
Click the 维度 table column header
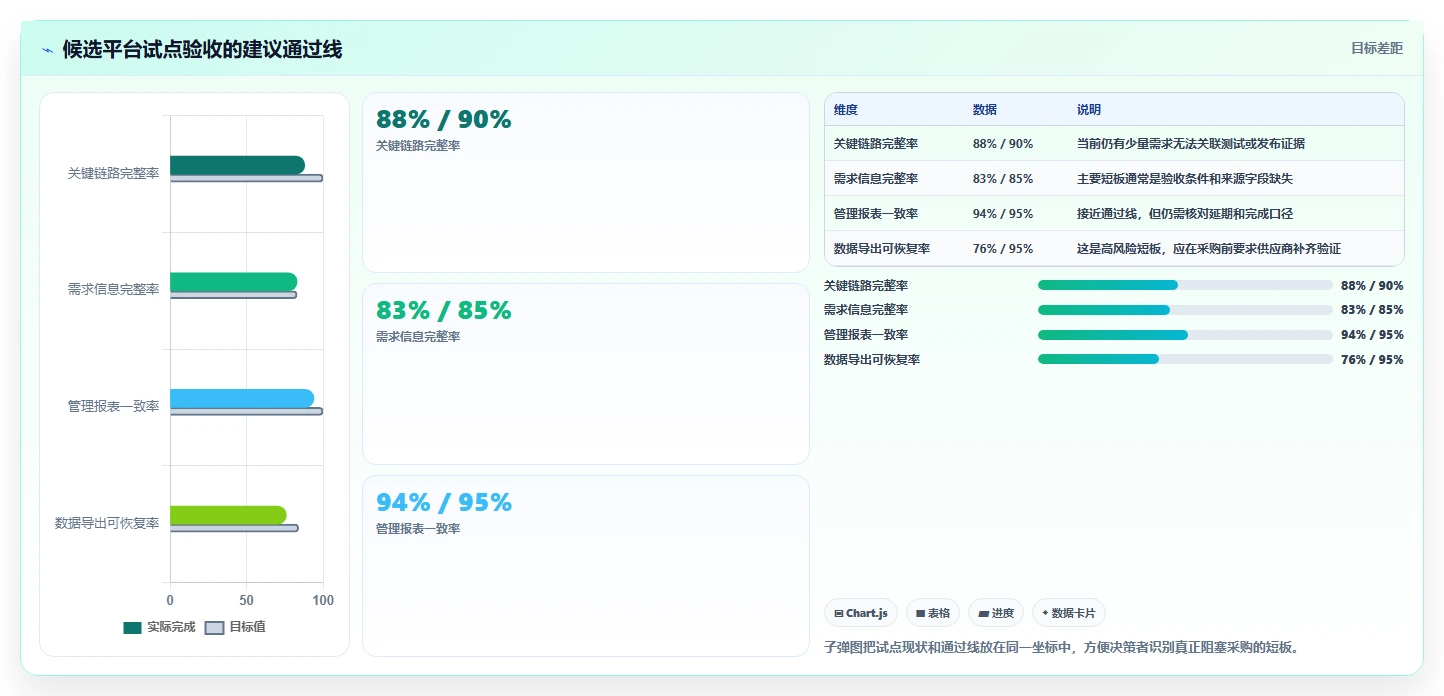click(846, 110)
